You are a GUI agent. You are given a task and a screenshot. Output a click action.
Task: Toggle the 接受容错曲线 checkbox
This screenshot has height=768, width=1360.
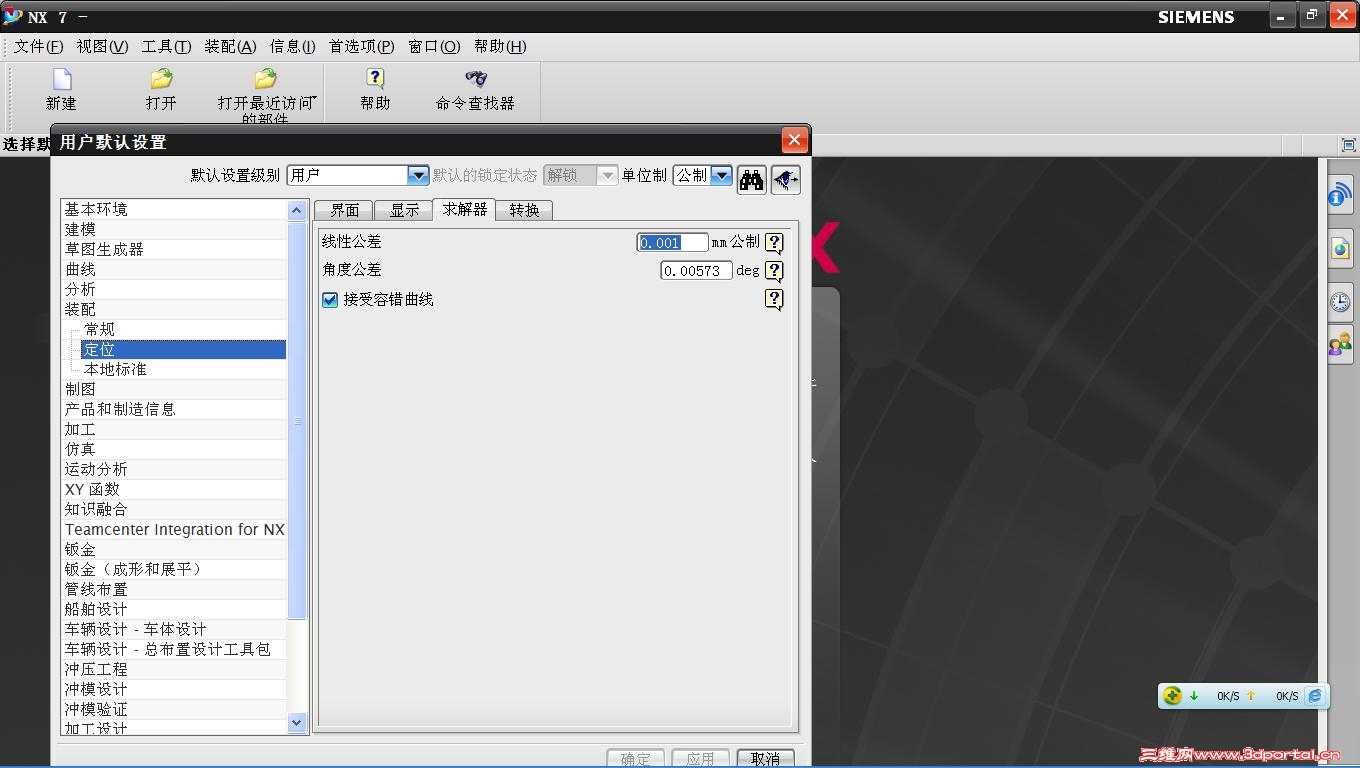330,300
